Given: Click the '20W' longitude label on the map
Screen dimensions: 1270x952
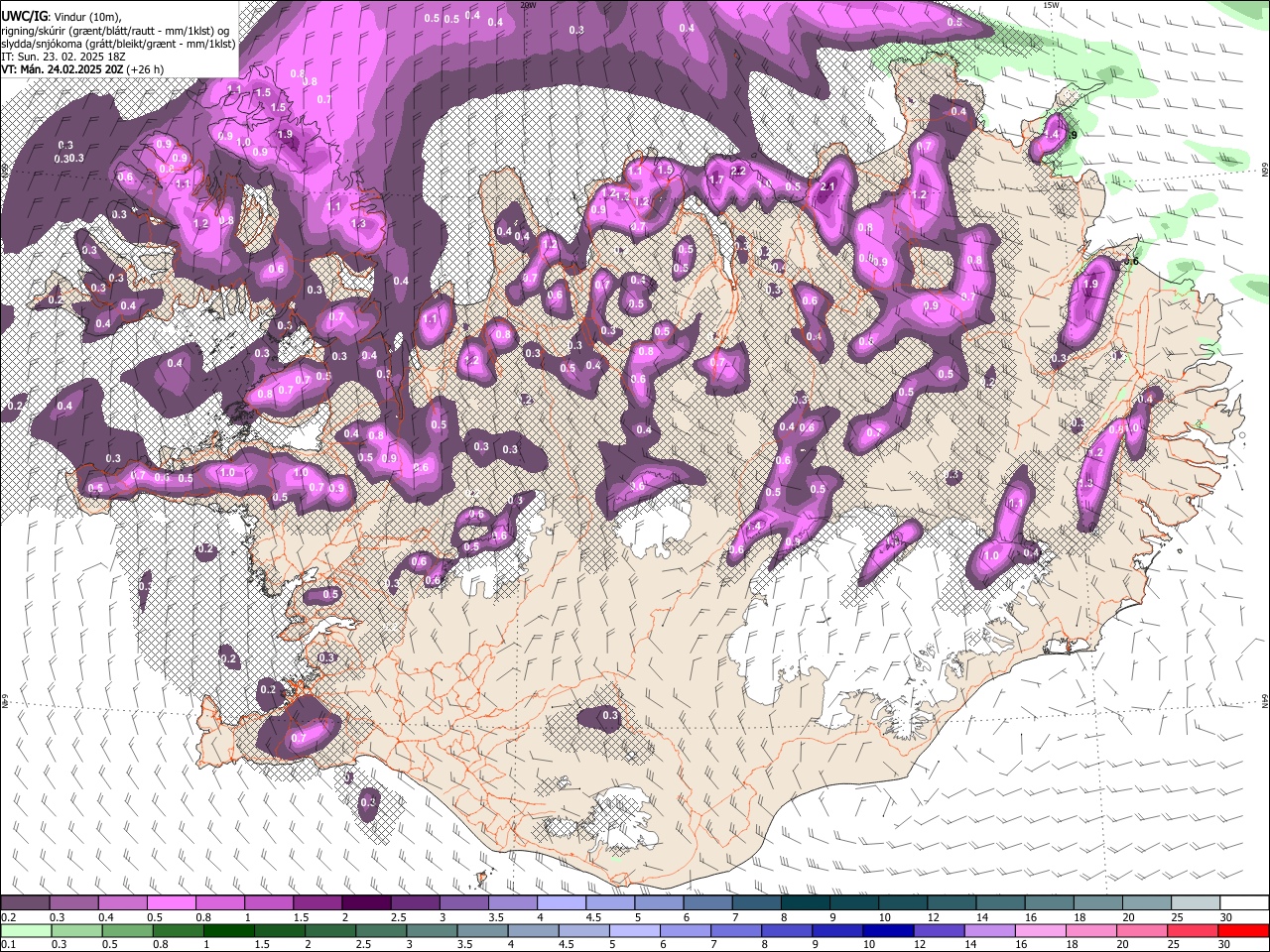Looking at the screenshot, I should pos(528,5).
